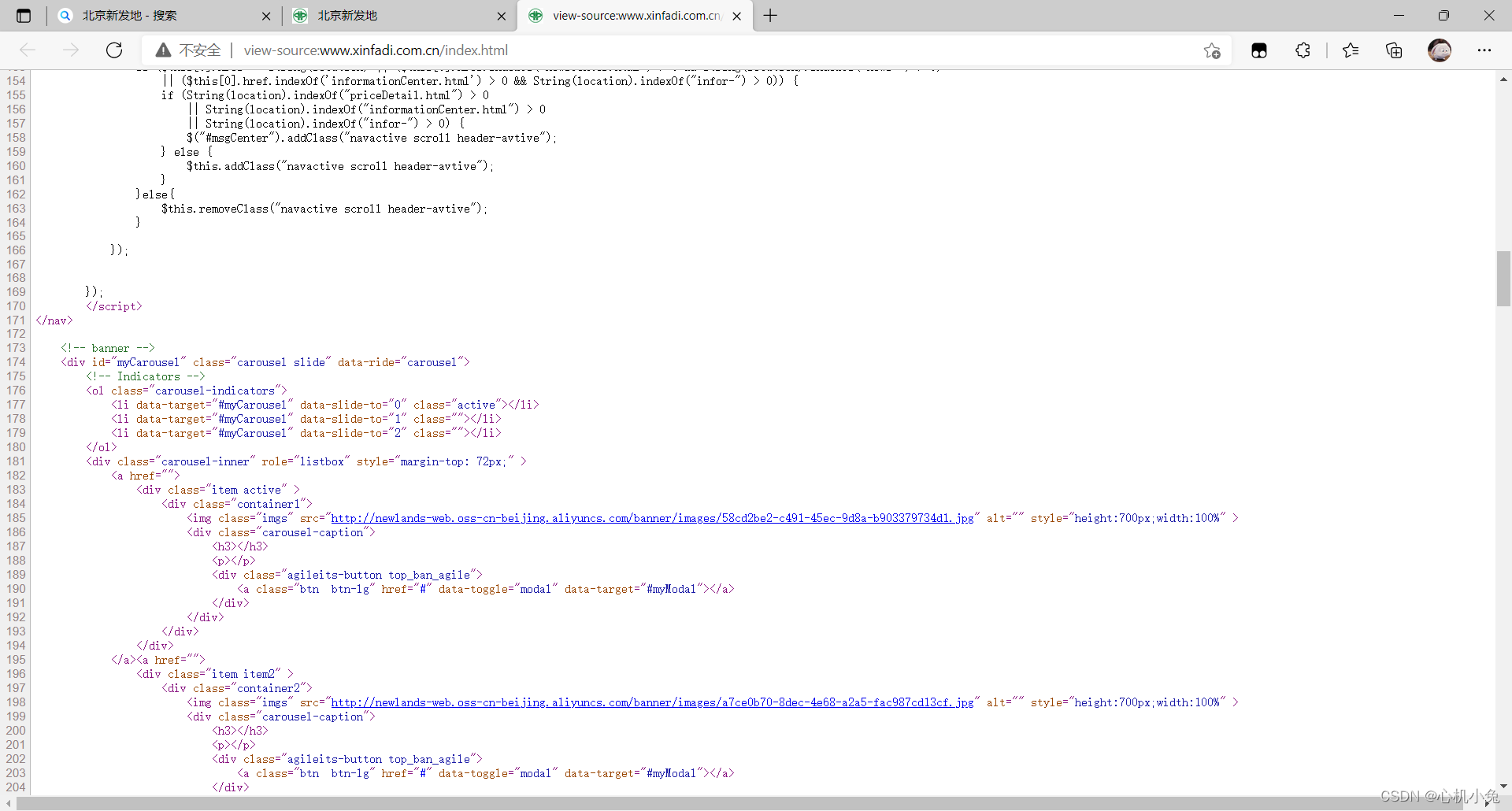The height and width of the screenshot is (811, 1512).
Task: Click the 不安全 security warning indicator
Action: (188, 50)
